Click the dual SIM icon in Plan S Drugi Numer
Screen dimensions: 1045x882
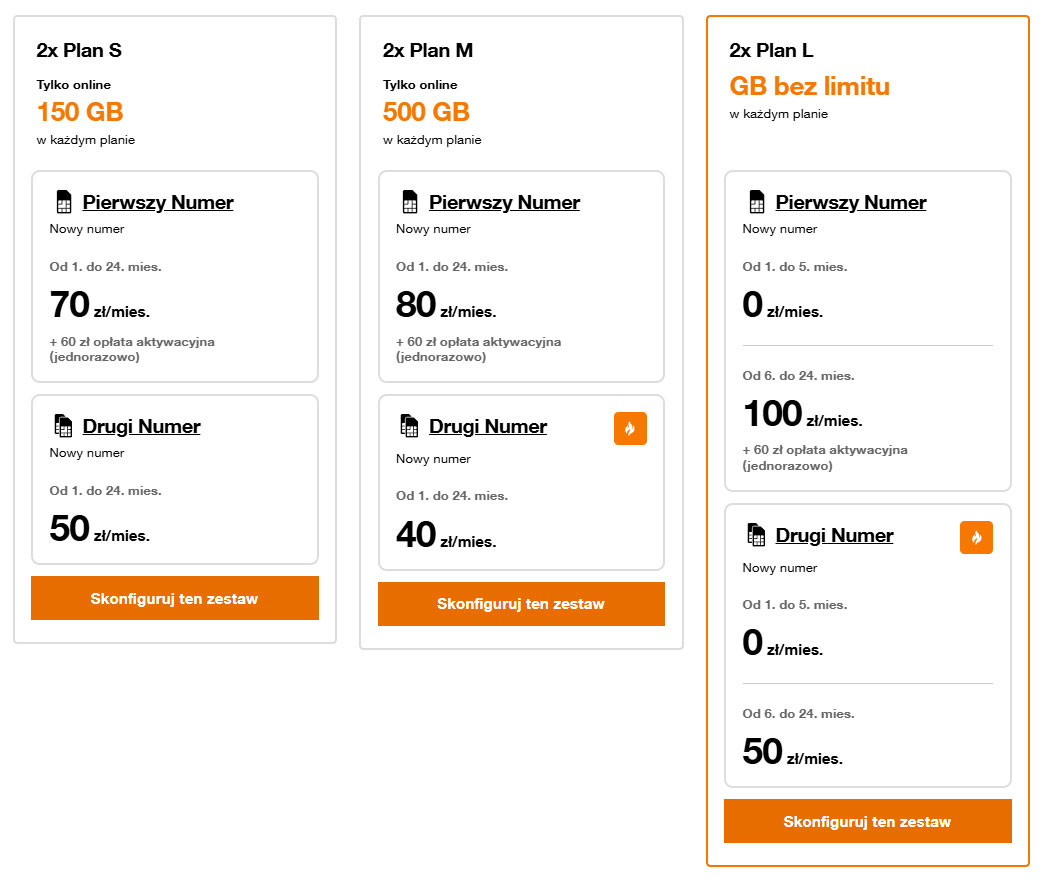63,425
